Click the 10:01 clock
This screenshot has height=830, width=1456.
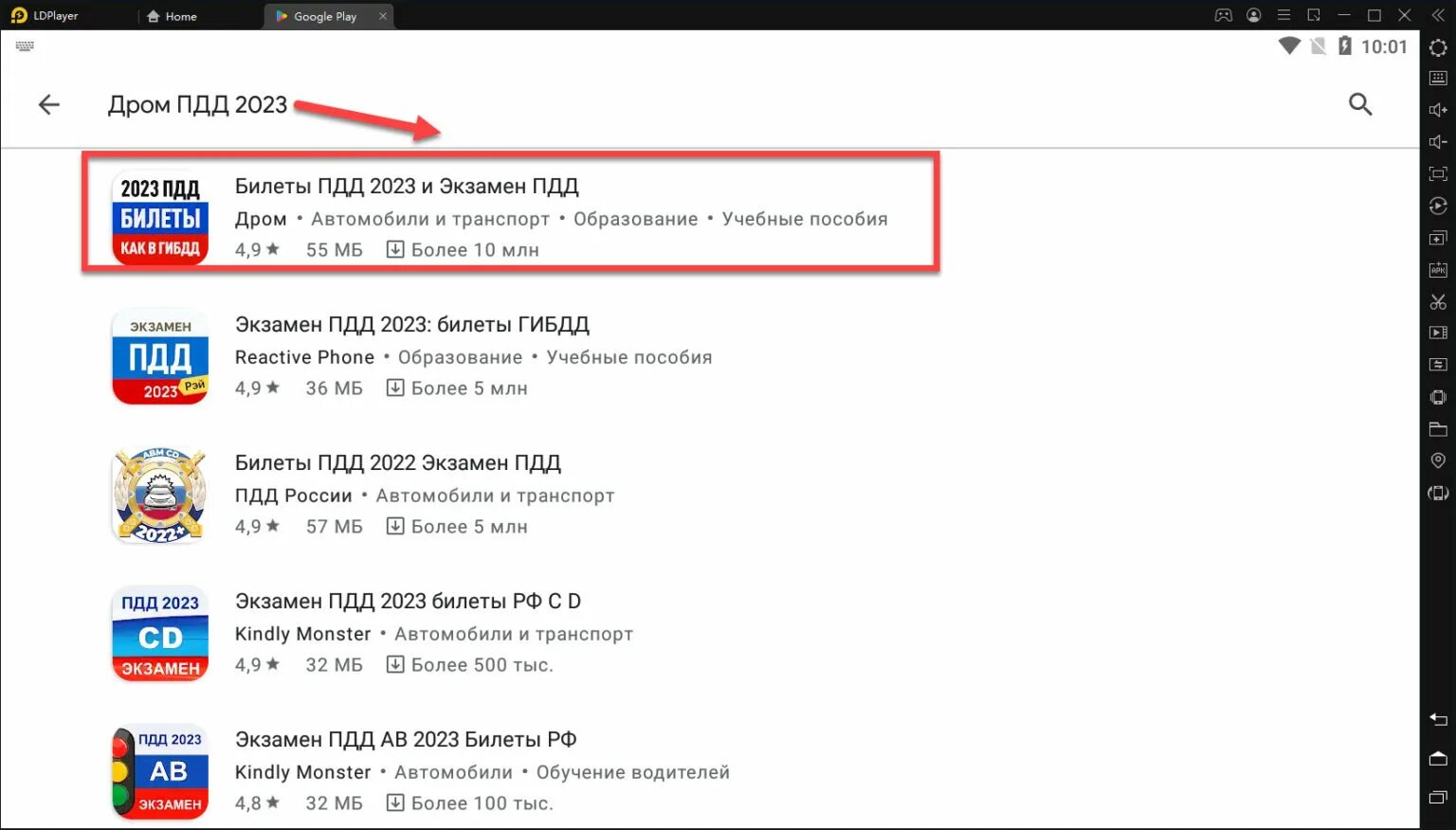1384,46
